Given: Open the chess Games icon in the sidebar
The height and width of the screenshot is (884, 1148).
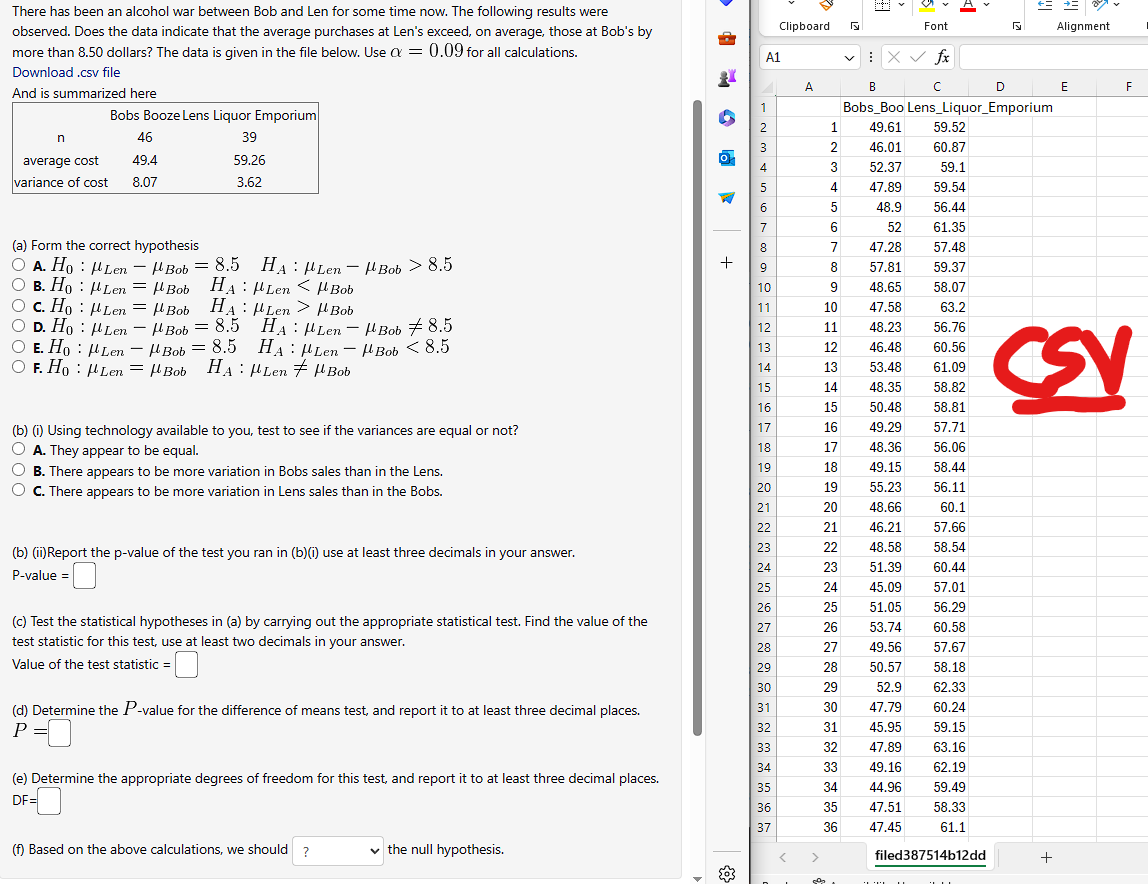Looking at the screenshot, I should coord(726,78).
